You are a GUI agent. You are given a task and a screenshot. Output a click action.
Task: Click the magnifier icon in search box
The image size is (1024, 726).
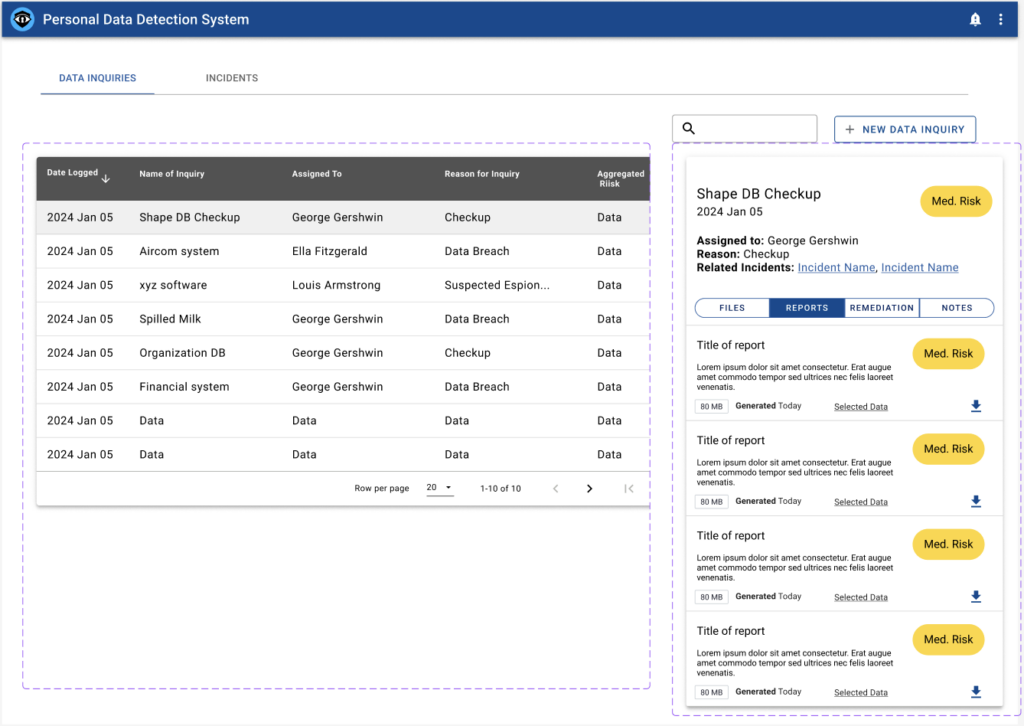(x=688, y=129)
